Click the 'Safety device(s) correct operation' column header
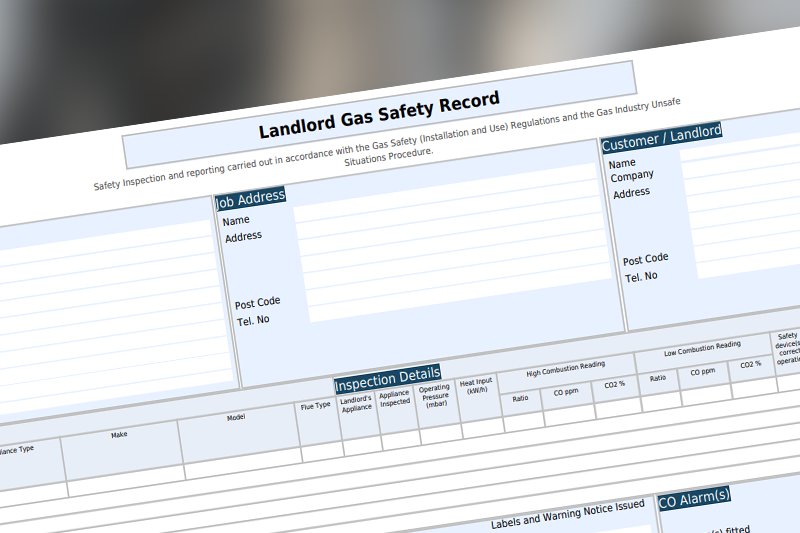800x533 pixels. pyautogui.click(x=788, y=348)
